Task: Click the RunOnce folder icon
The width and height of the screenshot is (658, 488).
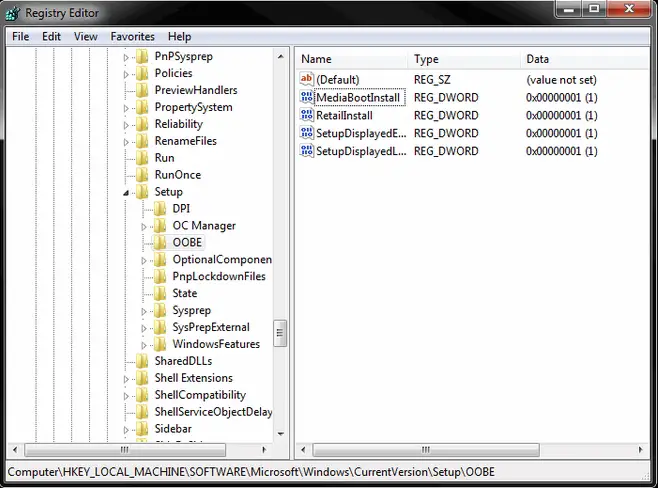Action: [x=143, y=175]
